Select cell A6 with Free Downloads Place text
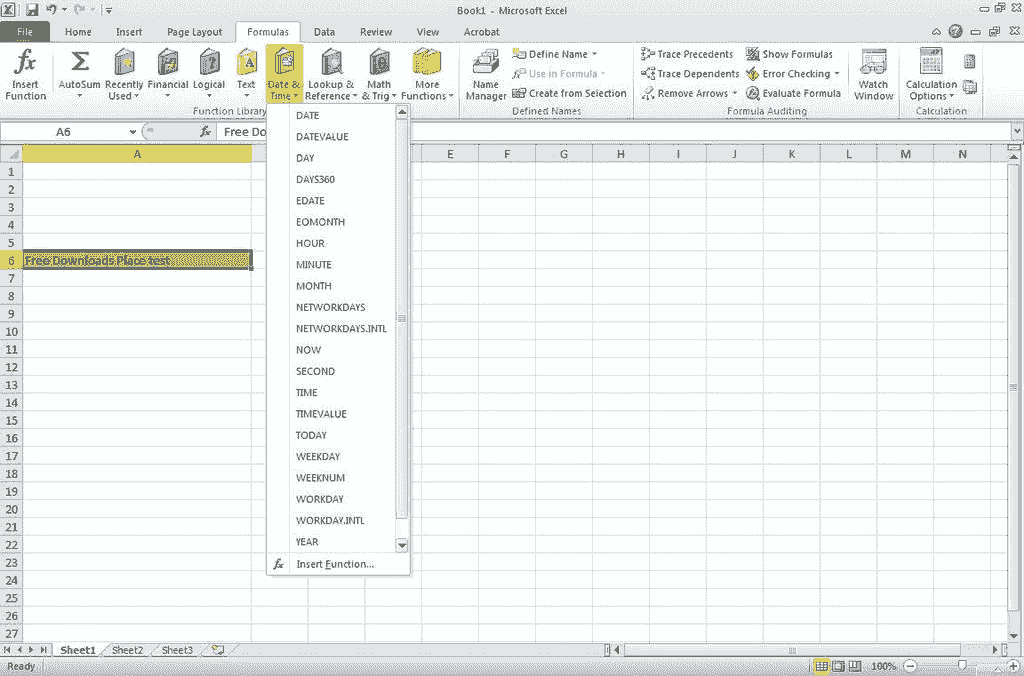Screen dimensions: 1024x676 137,261
